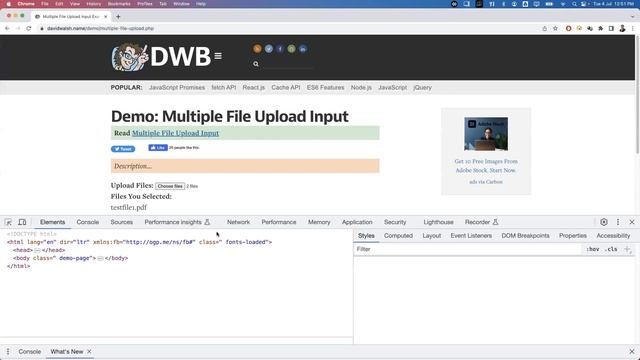640x360 pixels.
Task: Toggle the .cls class editor
Action: point(611,249)
